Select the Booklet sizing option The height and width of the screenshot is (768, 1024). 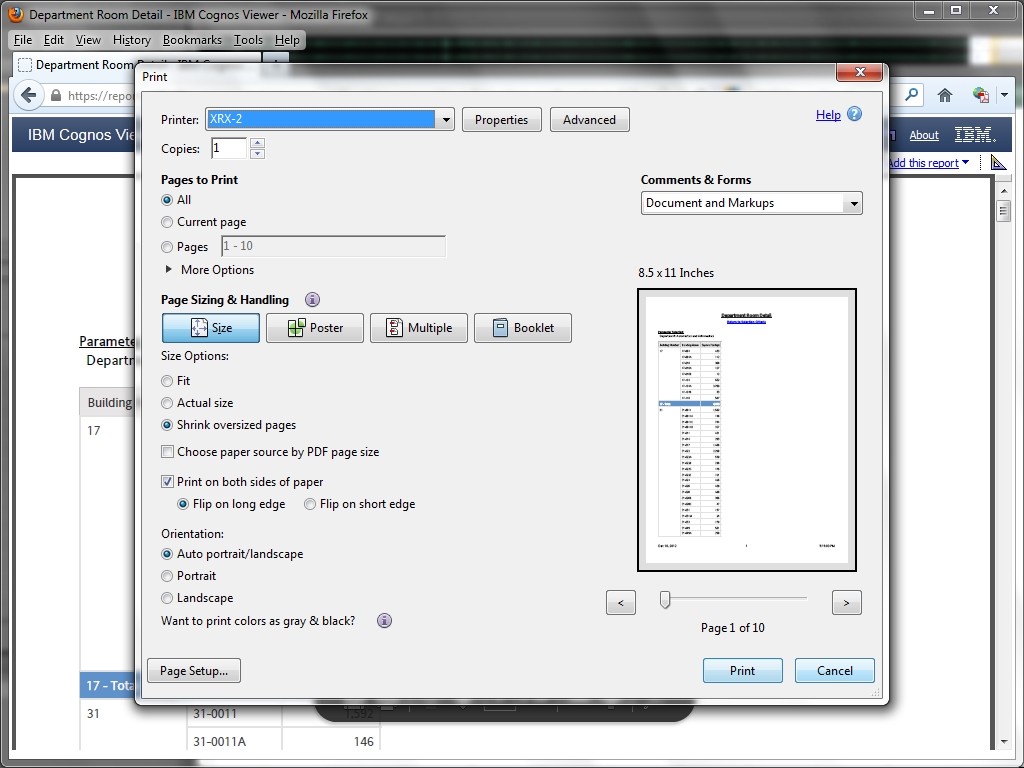[x=522, y=328]
